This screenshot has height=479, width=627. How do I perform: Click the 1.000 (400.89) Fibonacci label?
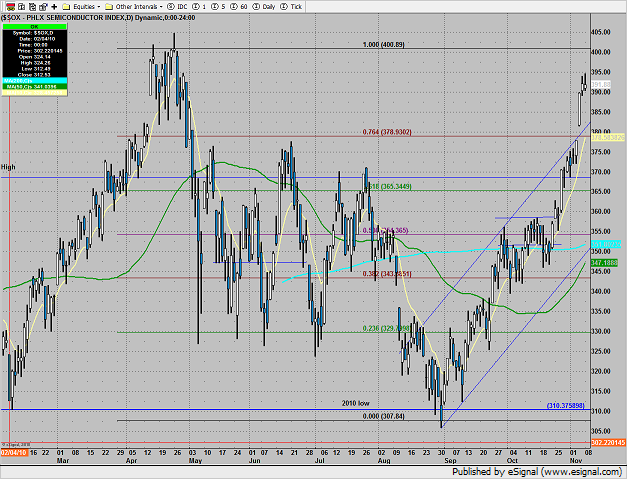(383, 45)
